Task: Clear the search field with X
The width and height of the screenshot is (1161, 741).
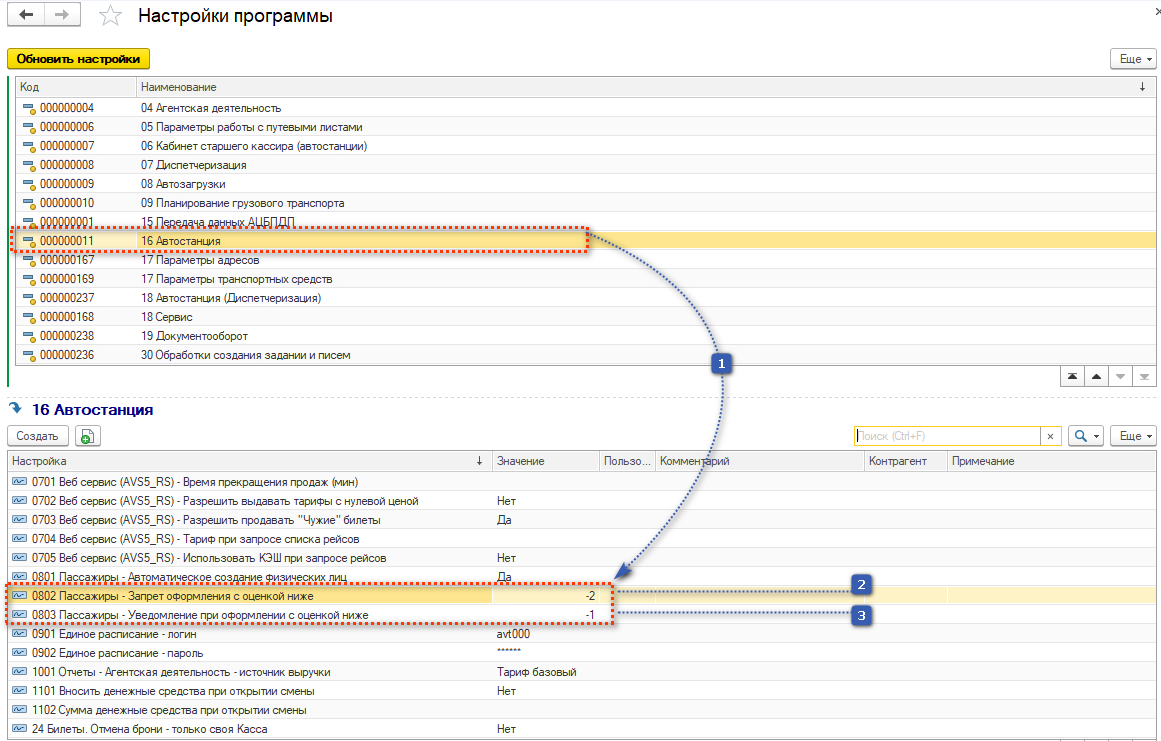Action: (x=1050, y=436)
